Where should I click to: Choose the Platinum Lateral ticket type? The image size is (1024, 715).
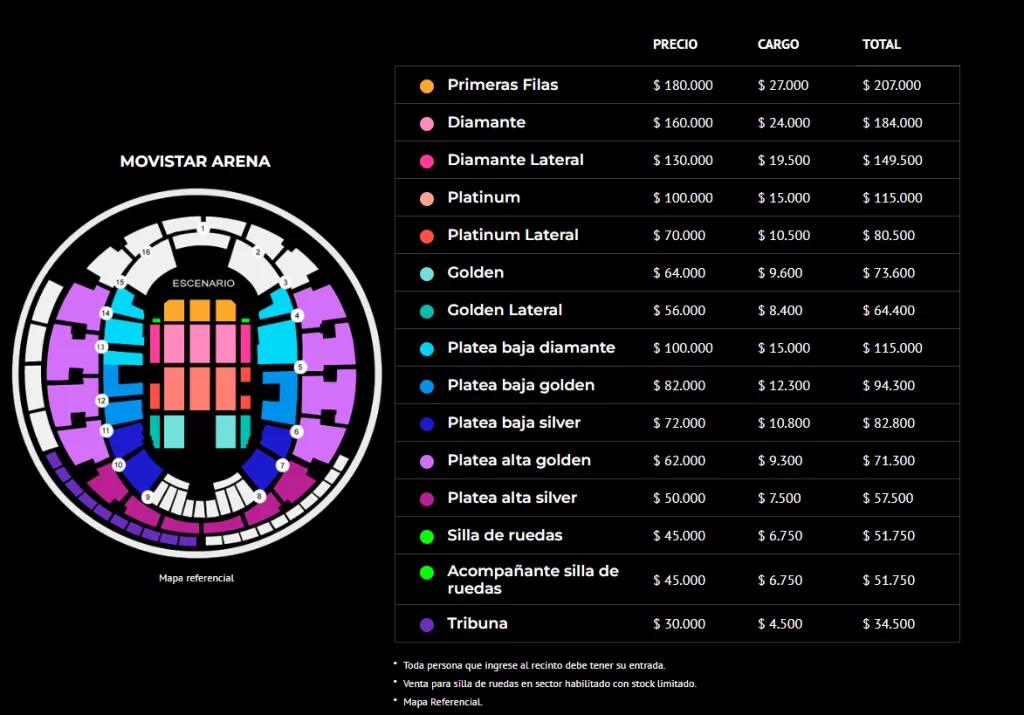(512, 235)
